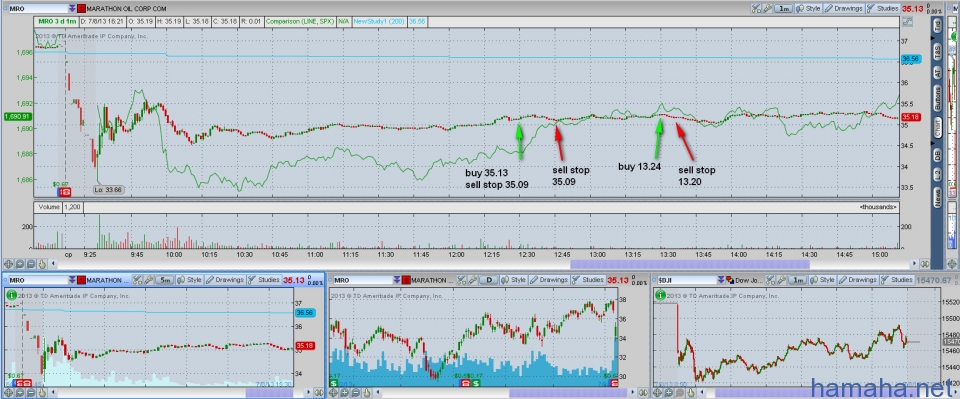Open Studies menu in the 5m MRO chart

click(x=264, y=280)
